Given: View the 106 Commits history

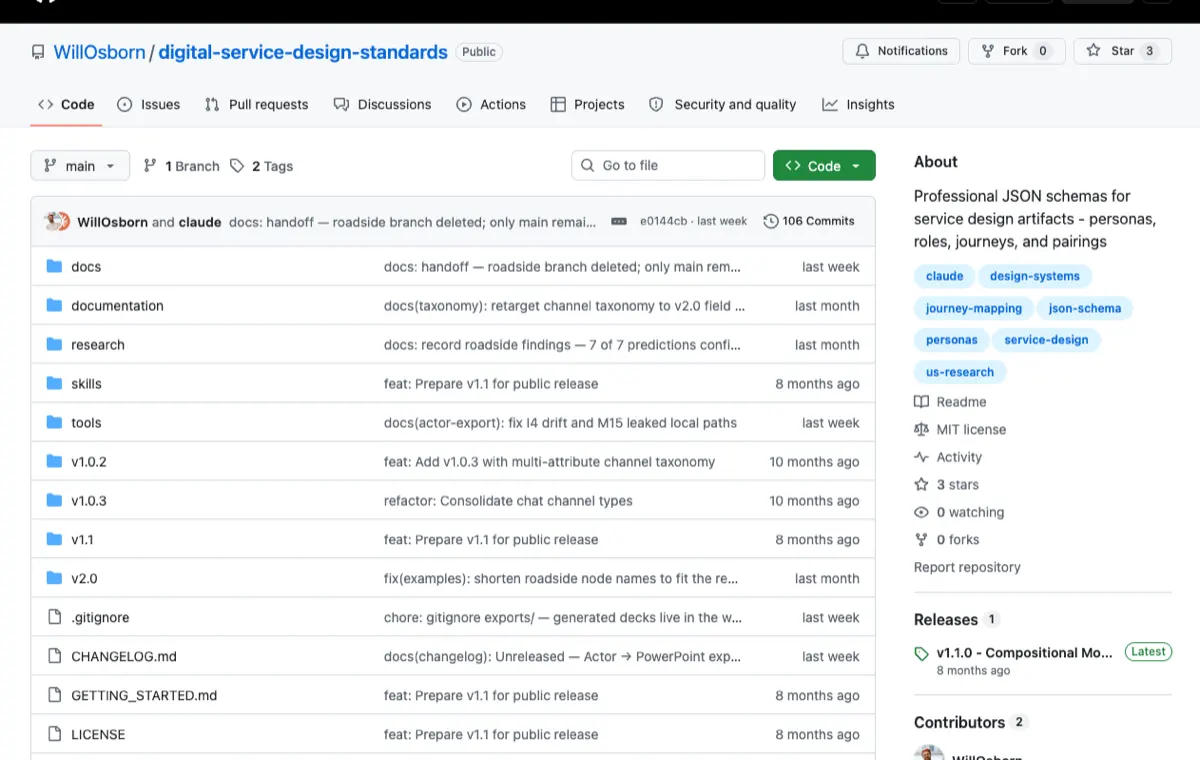Looking at the screenshot, I should click(x=809, y=221).
